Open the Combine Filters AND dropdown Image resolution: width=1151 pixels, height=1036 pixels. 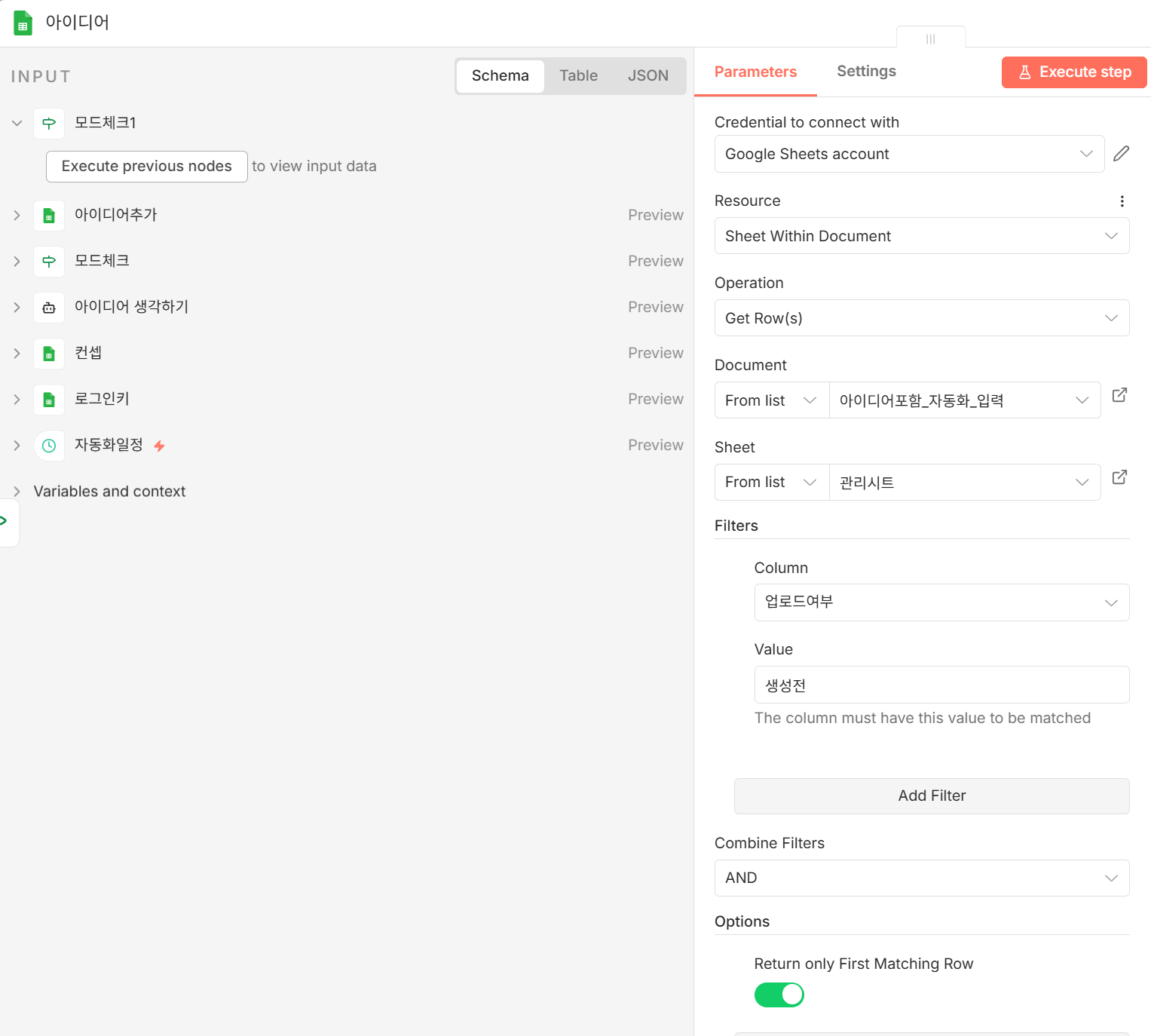[x=922, y=878]
